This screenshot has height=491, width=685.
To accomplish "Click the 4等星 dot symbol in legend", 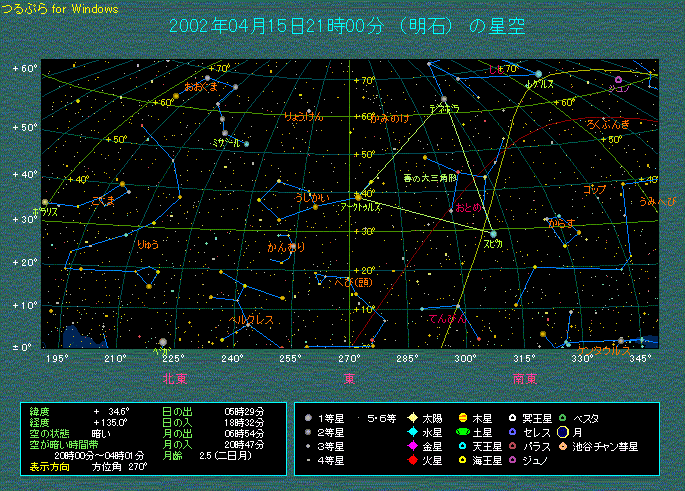I will point(308,460).
